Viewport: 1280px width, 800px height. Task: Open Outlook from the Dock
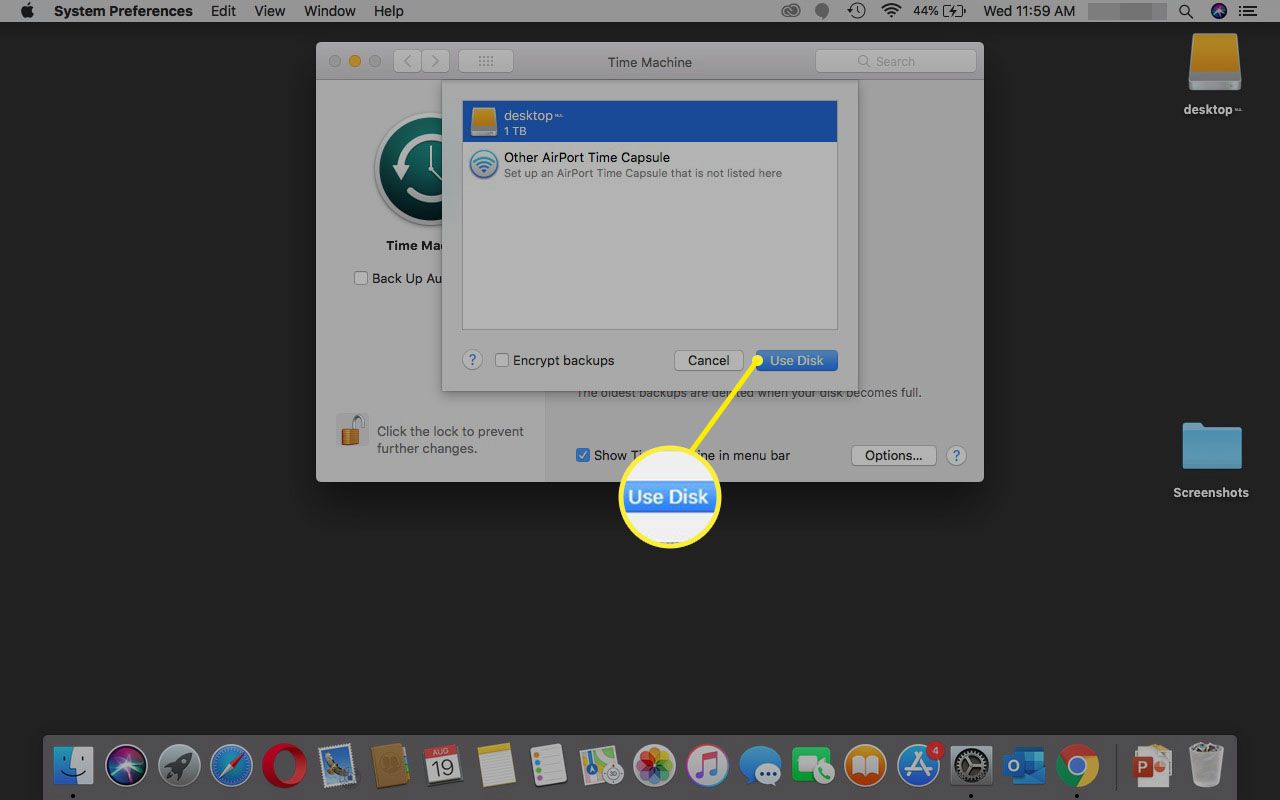point(1024,767)
